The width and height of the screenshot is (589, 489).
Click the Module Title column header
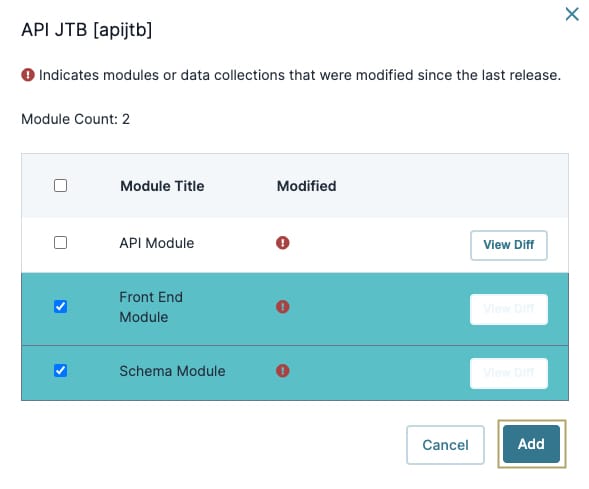(162, 186)
